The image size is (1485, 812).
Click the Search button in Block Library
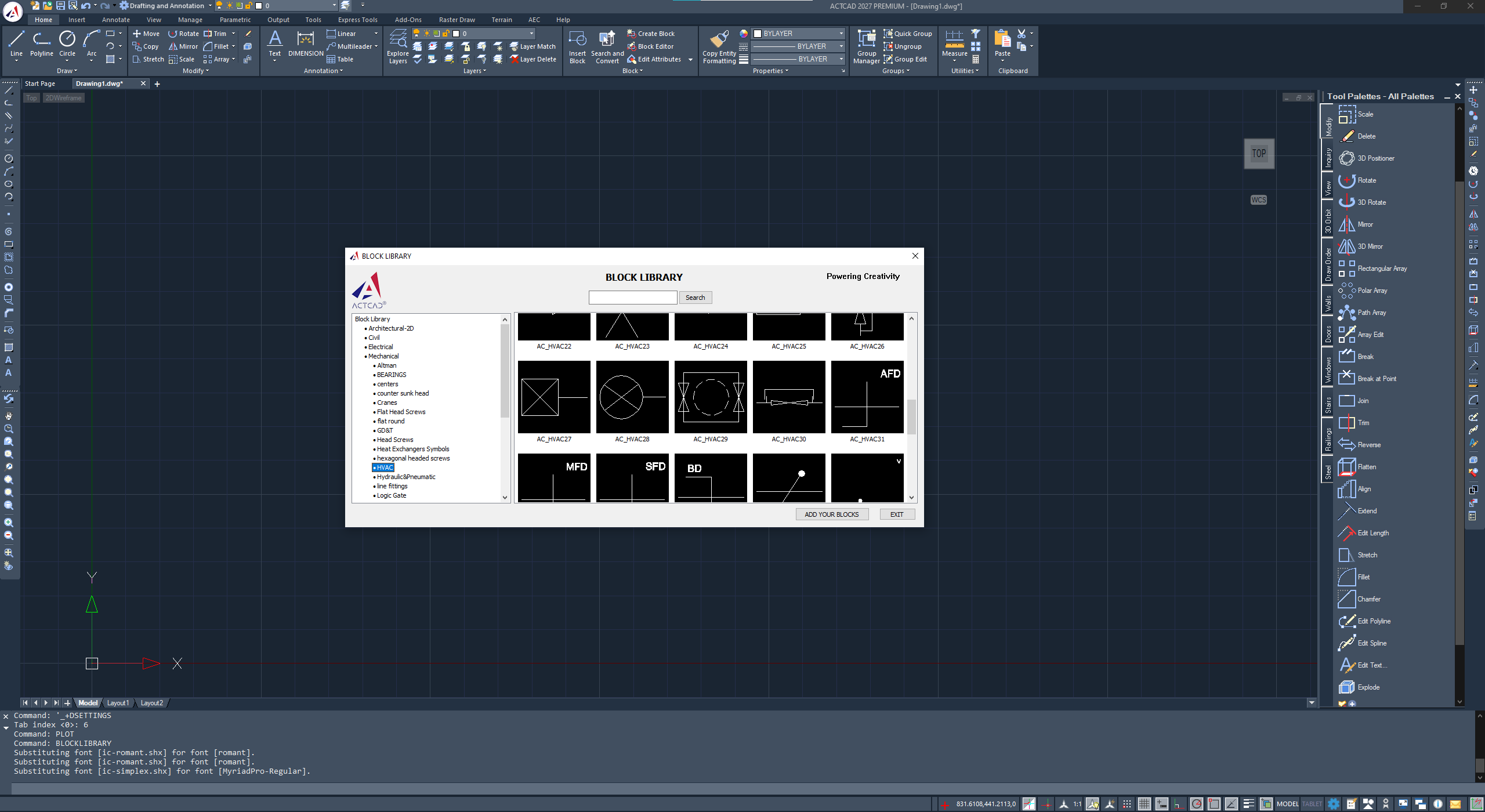[x=695, y=298]
